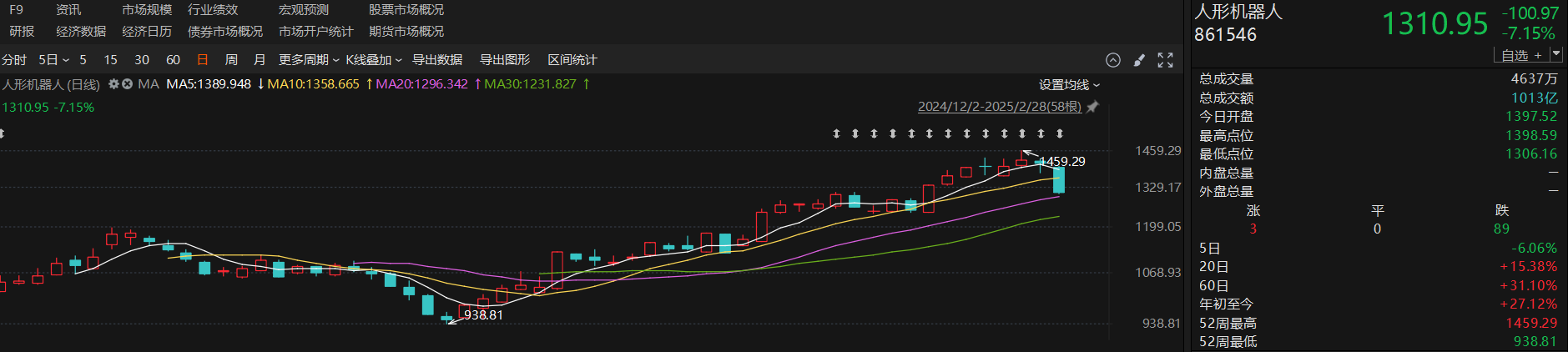
Task: Pin the date range with pushpin icon
Action: point(1092,107)
